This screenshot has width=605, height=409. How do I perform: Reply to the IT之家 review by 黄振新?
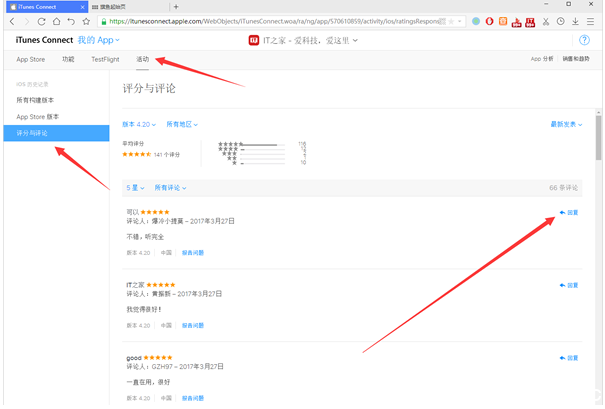coord(569,286)
